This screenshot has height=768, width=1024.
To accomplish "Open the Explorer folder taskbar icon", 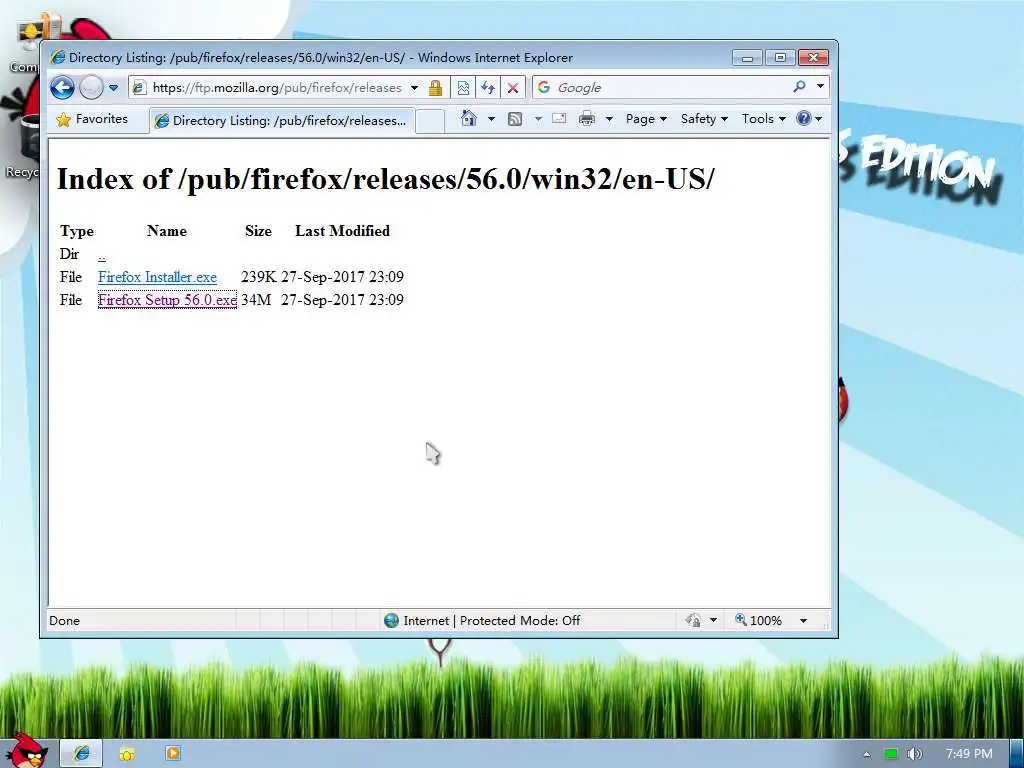I will [127, 754].
